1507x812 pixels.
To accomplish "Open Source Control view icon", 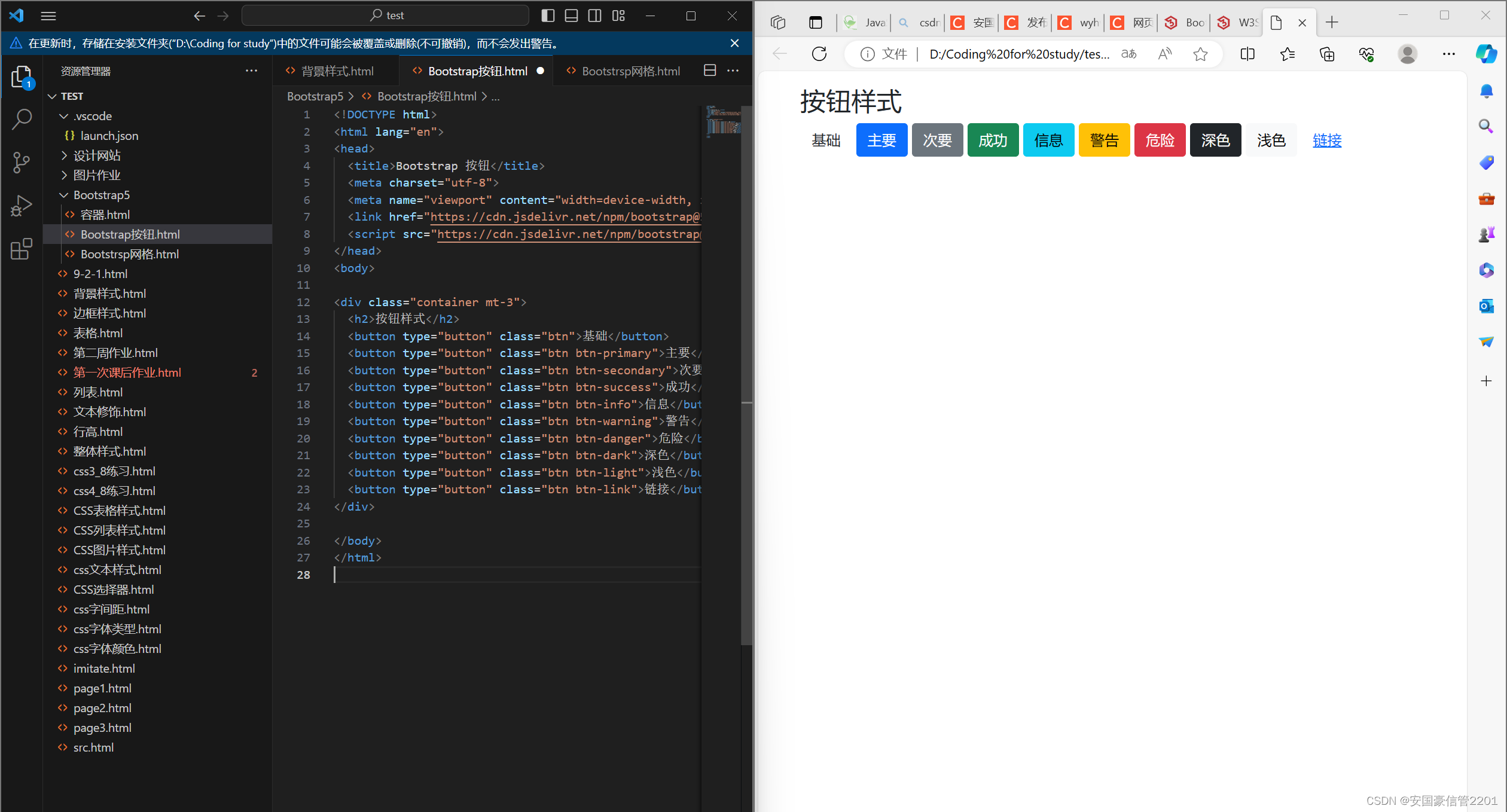I will coord(22,163).
